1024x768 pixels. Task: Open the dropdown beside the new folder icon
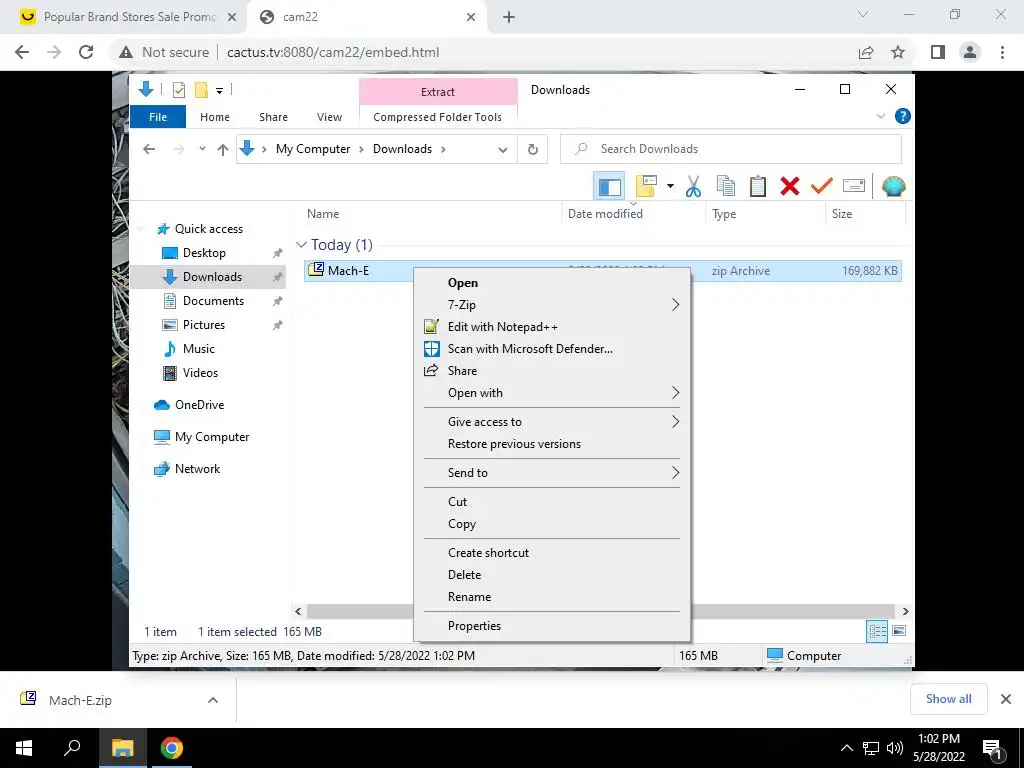[670, 186]
